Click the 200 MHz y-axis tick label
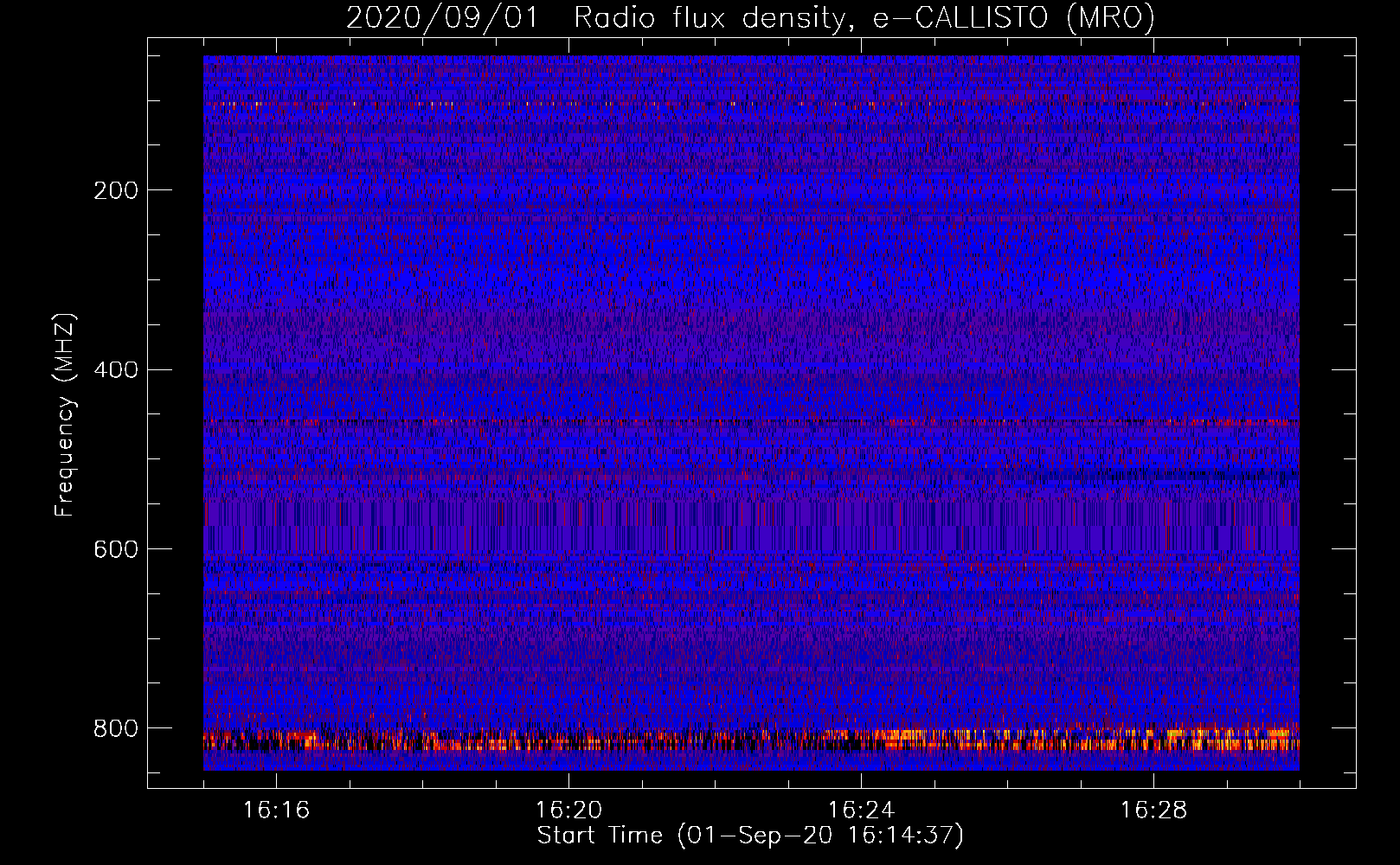 point(115,190)
